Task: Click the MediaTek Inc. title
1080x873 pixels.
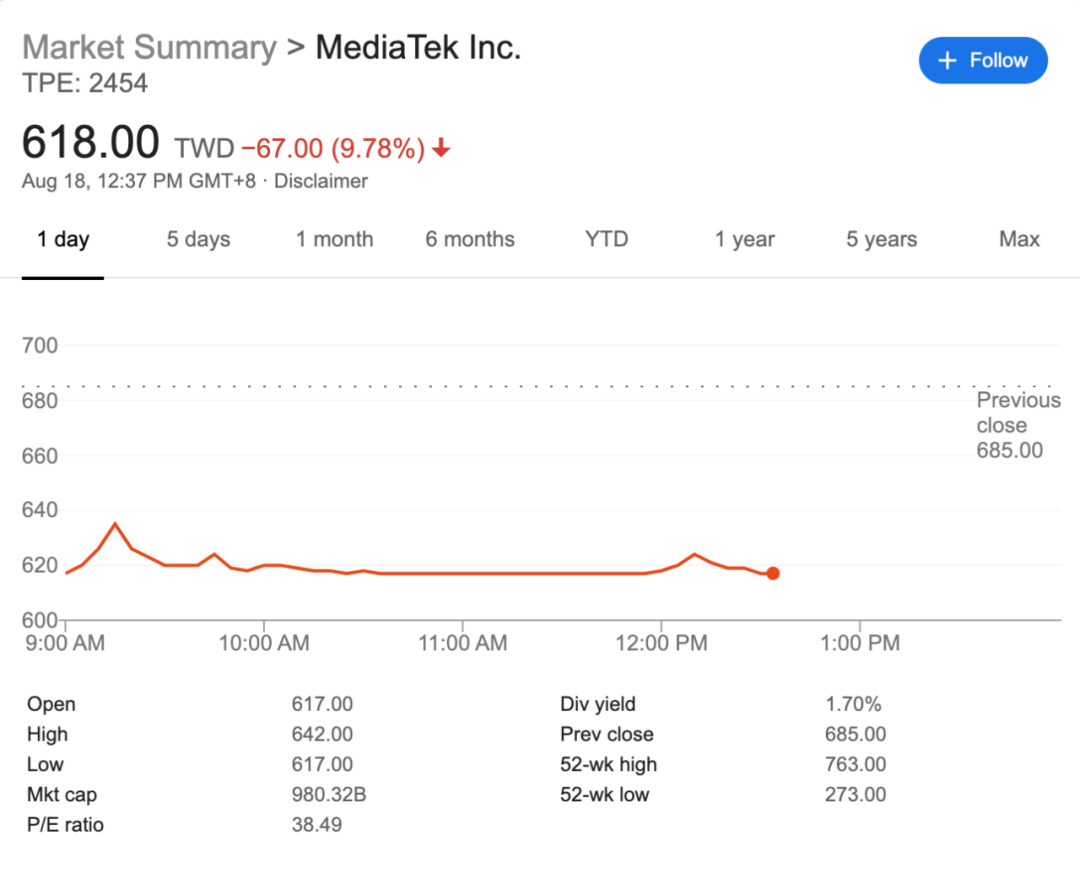Action: pos(418,47)
